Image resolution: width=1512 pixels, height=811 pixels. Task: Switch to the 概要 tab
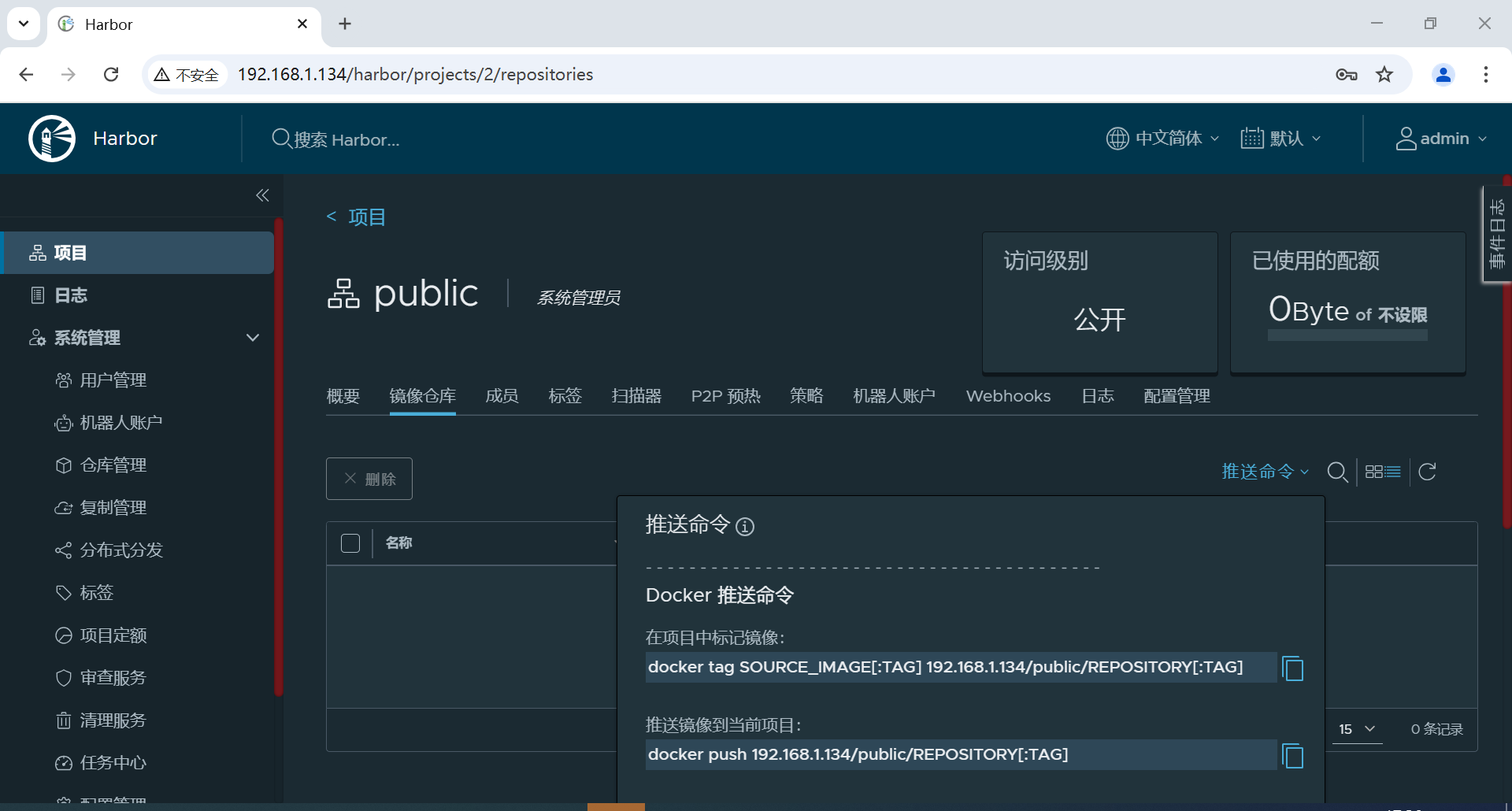pyautogui.click(x=343, y=396)
